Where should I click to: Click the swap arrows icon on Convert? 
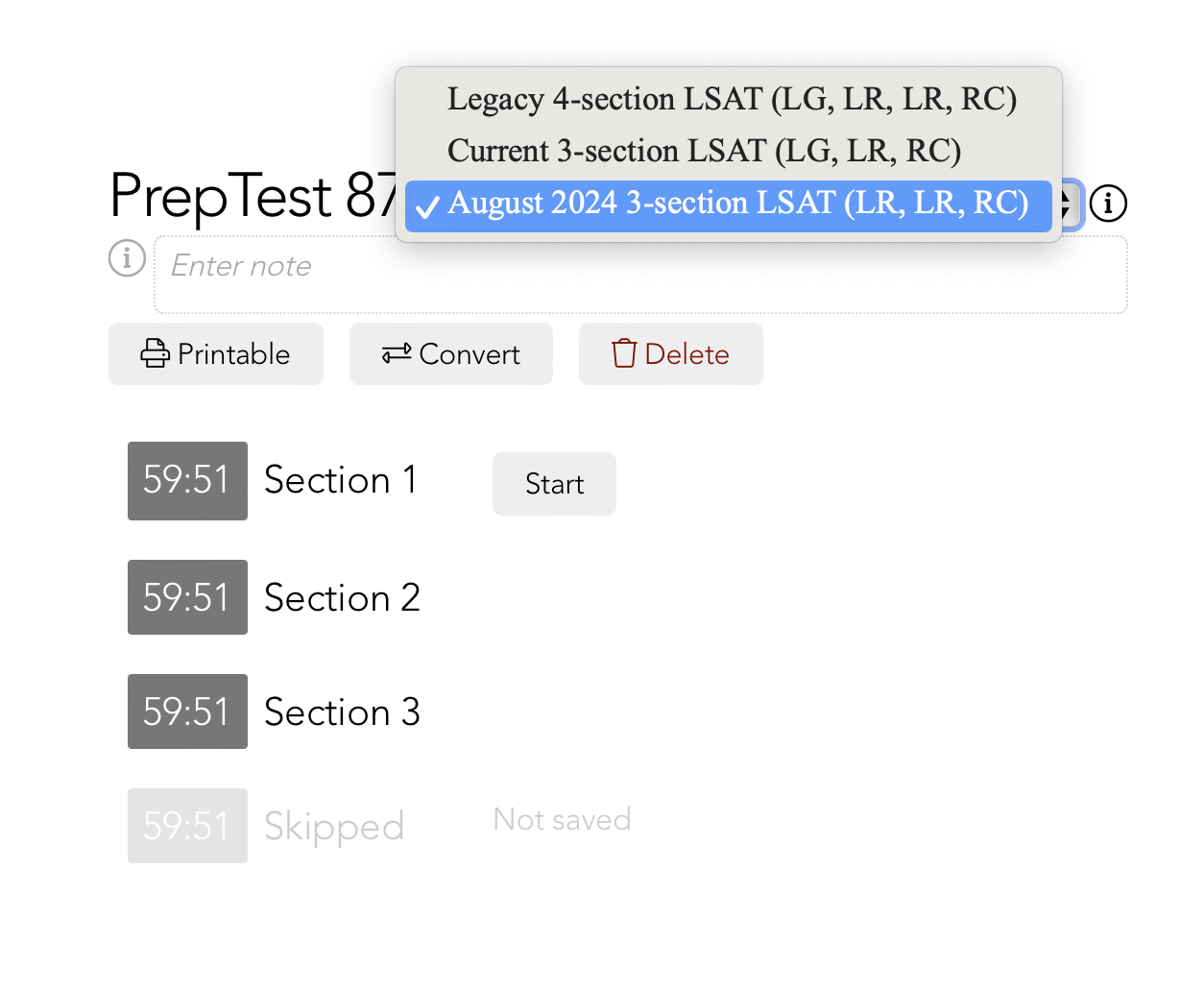(397, 354)
